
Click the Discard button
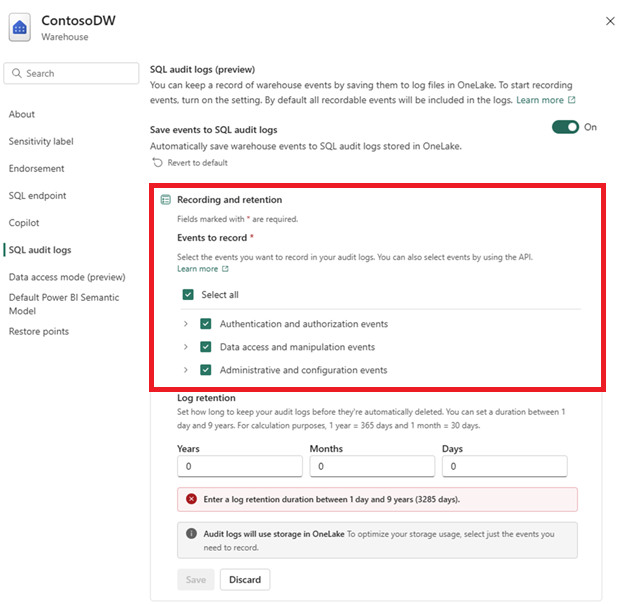[x=245, y=579]
